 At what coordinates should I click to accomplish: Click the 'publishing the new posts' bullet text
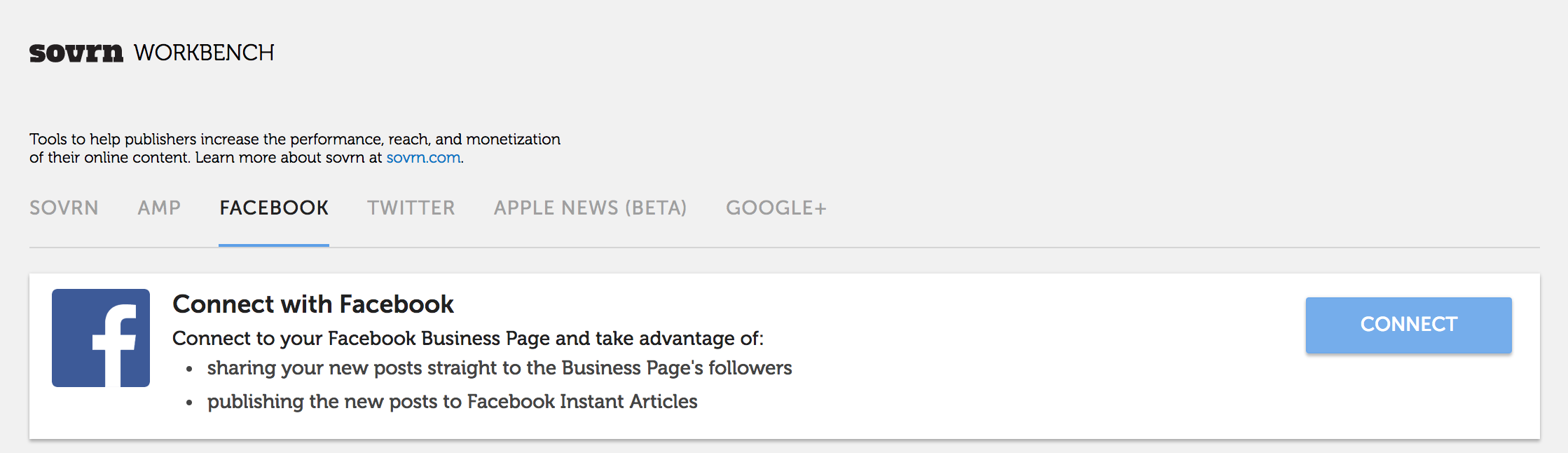coord(453,402)
